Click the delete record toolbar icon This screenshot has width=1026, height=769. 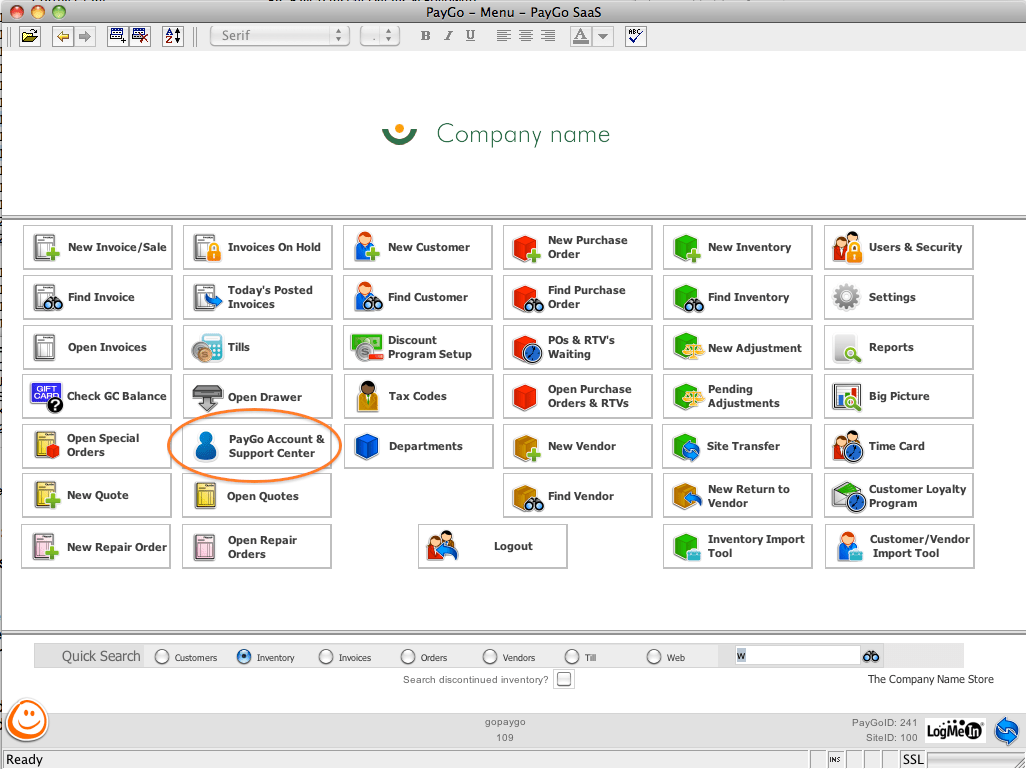(x=140, y=36)
